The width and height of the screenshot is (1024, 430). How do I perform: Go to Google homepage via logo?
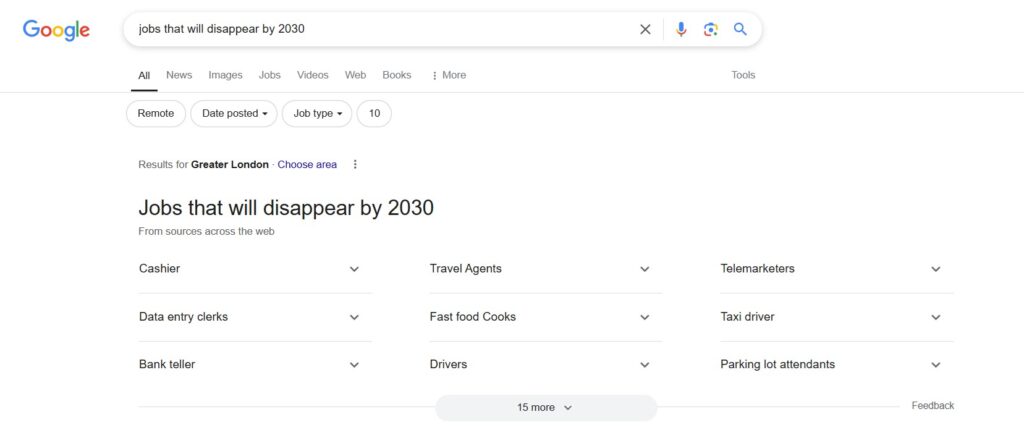tap(57, 30)
